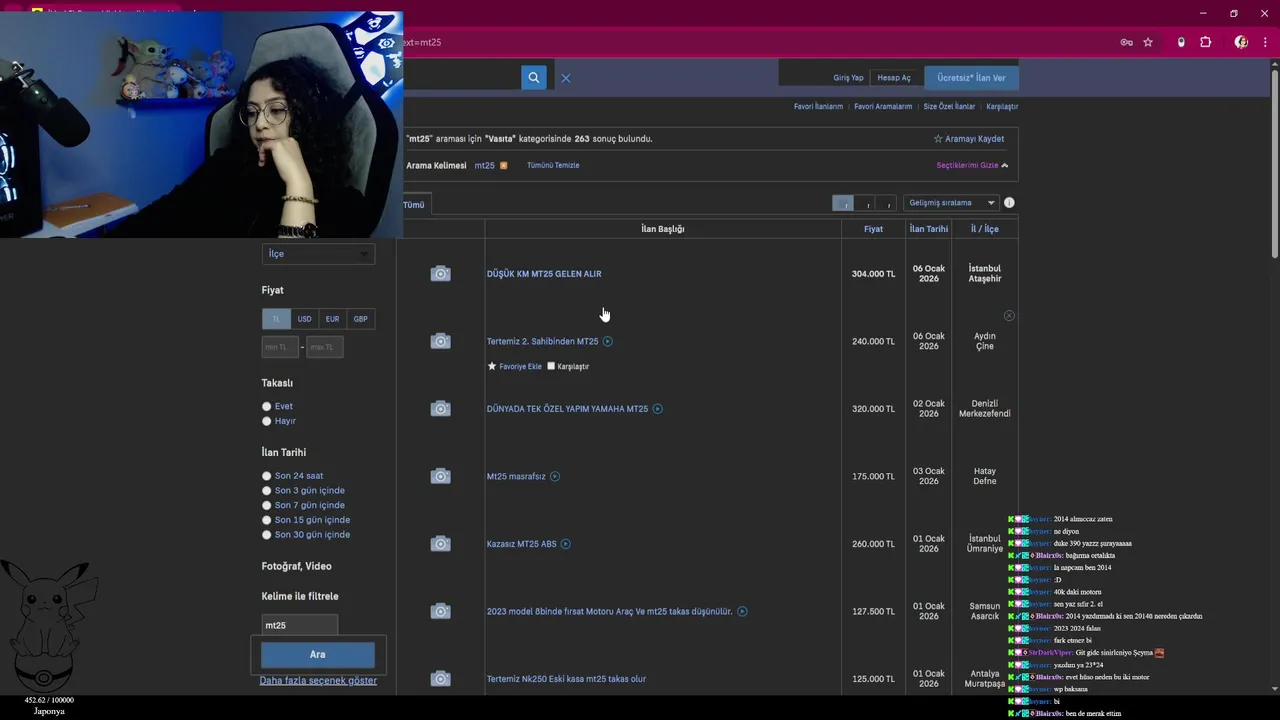Switch to the Tümü tab
This screenshot has height=720, width=1280.
point(414,204)
